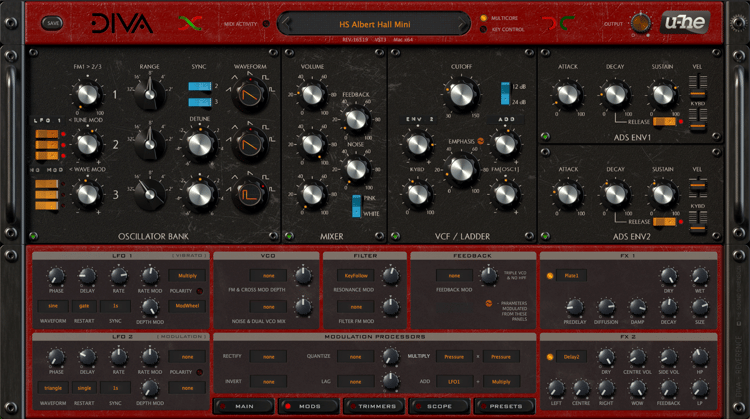Click VCF / LADDER panel label
This screenshot has height=419, width=750.
(462, 236)
